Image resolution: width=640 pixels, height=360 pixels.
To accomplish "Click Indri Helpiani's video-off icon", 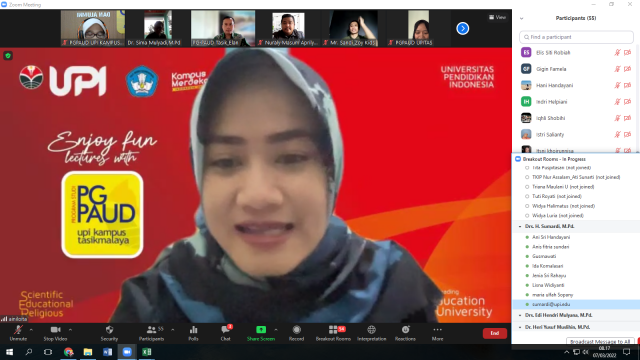I will [627, 102].
